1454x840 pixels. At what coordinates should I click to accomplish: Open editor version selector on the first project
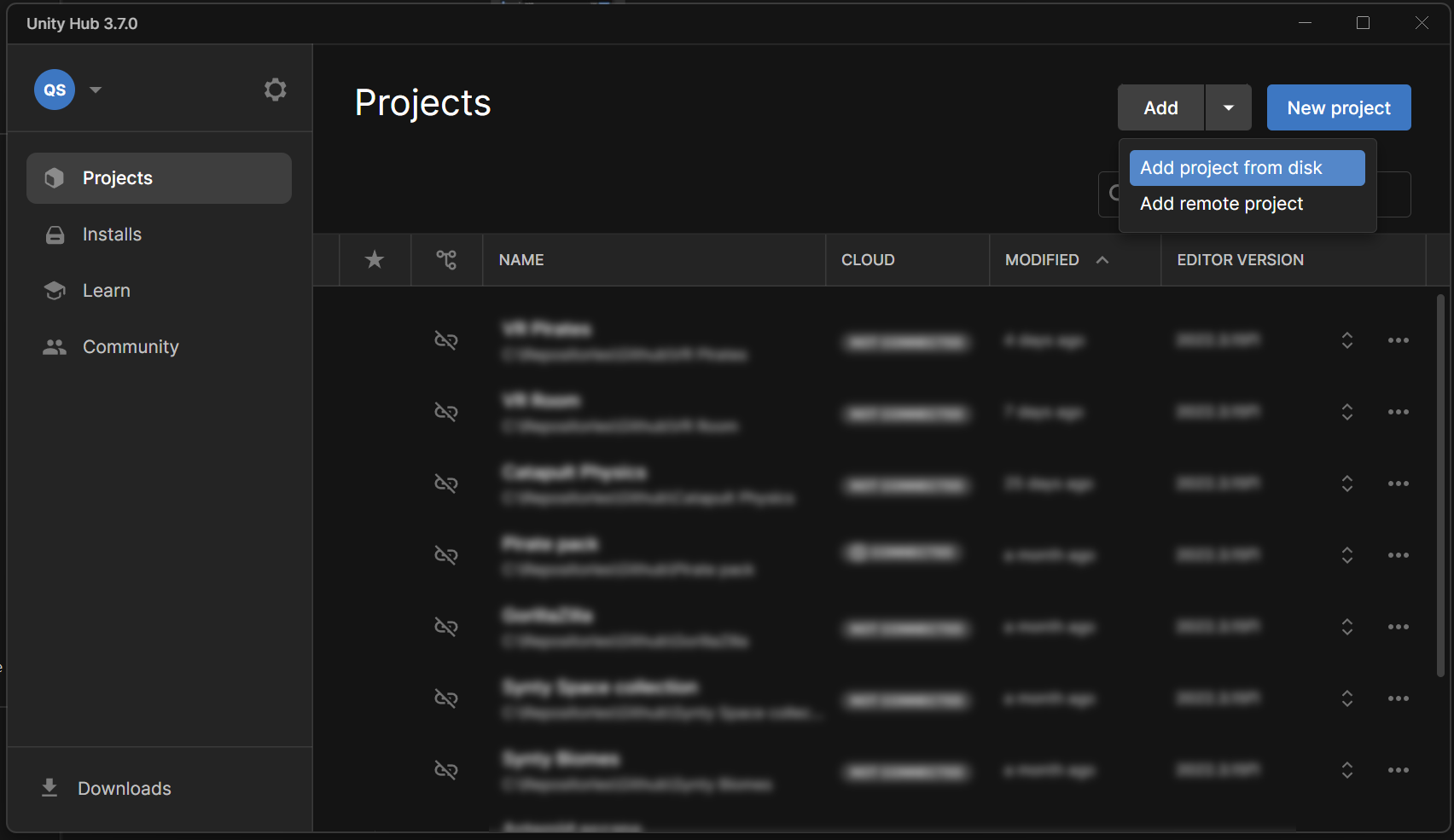pyautogui.click(x=1346, y=340)
